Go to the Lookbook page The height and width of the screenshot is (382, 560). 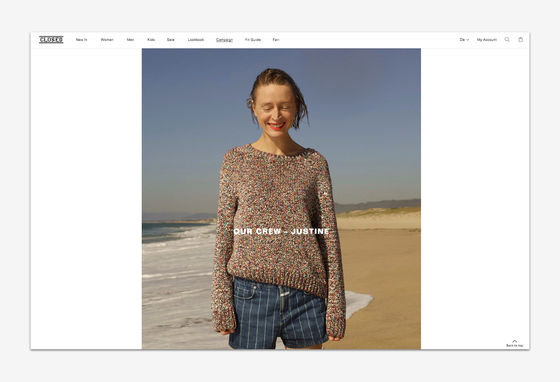(x=196, y=40)
